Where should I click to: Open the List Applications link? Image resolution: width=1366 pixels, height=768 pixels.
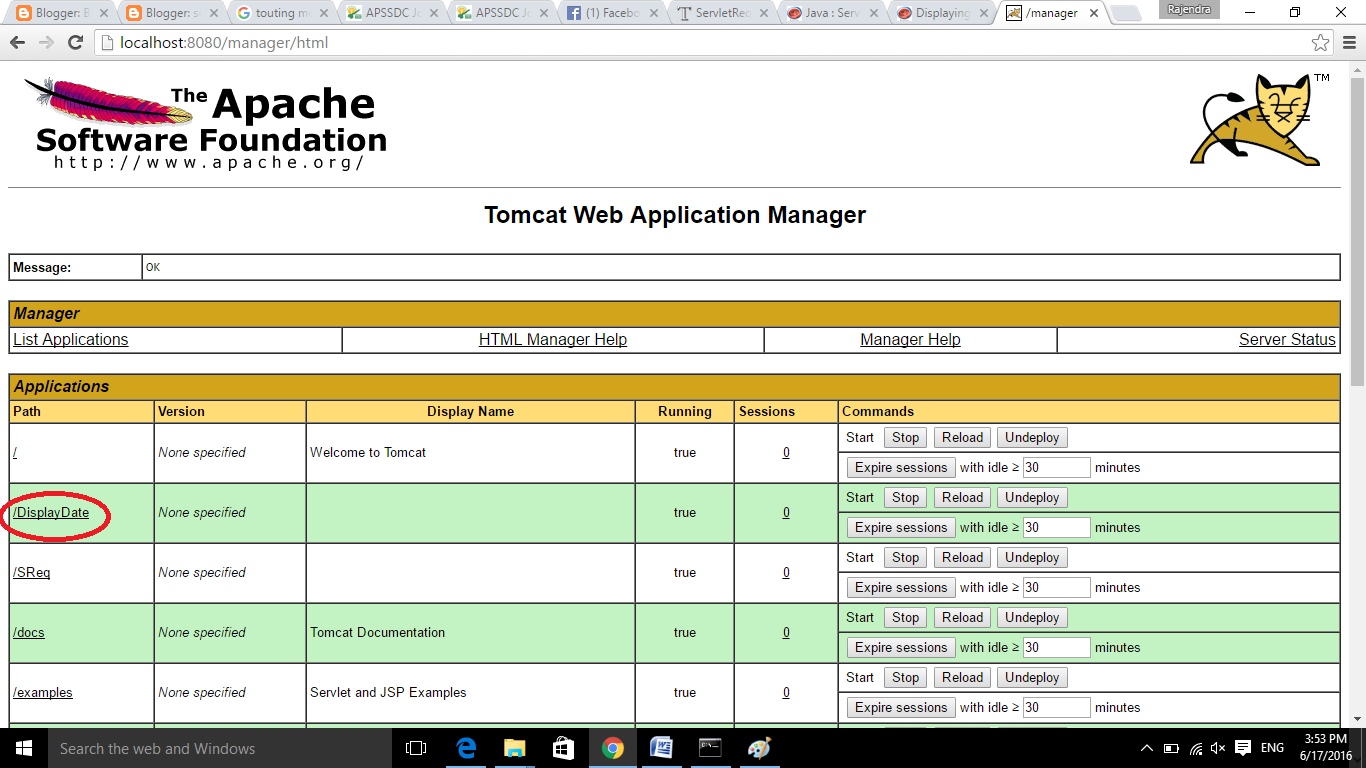[70, 340]
